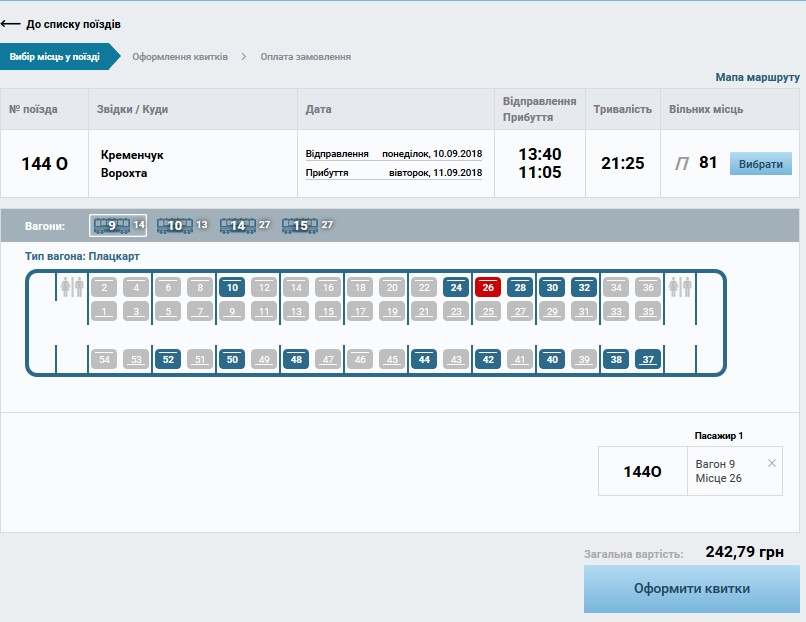Select seat 37 on lower row

pyautogui.click(x=648, y=359)
